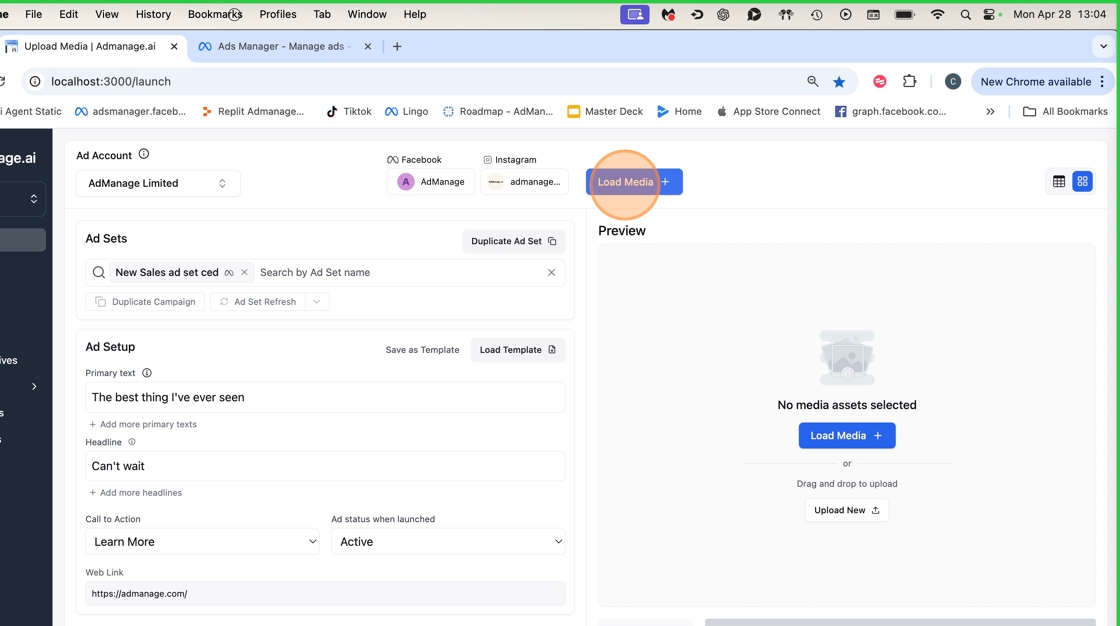Open Roadmap - AdMan bookmark
Screen dimensions: 1120x626
pos(498,111)
